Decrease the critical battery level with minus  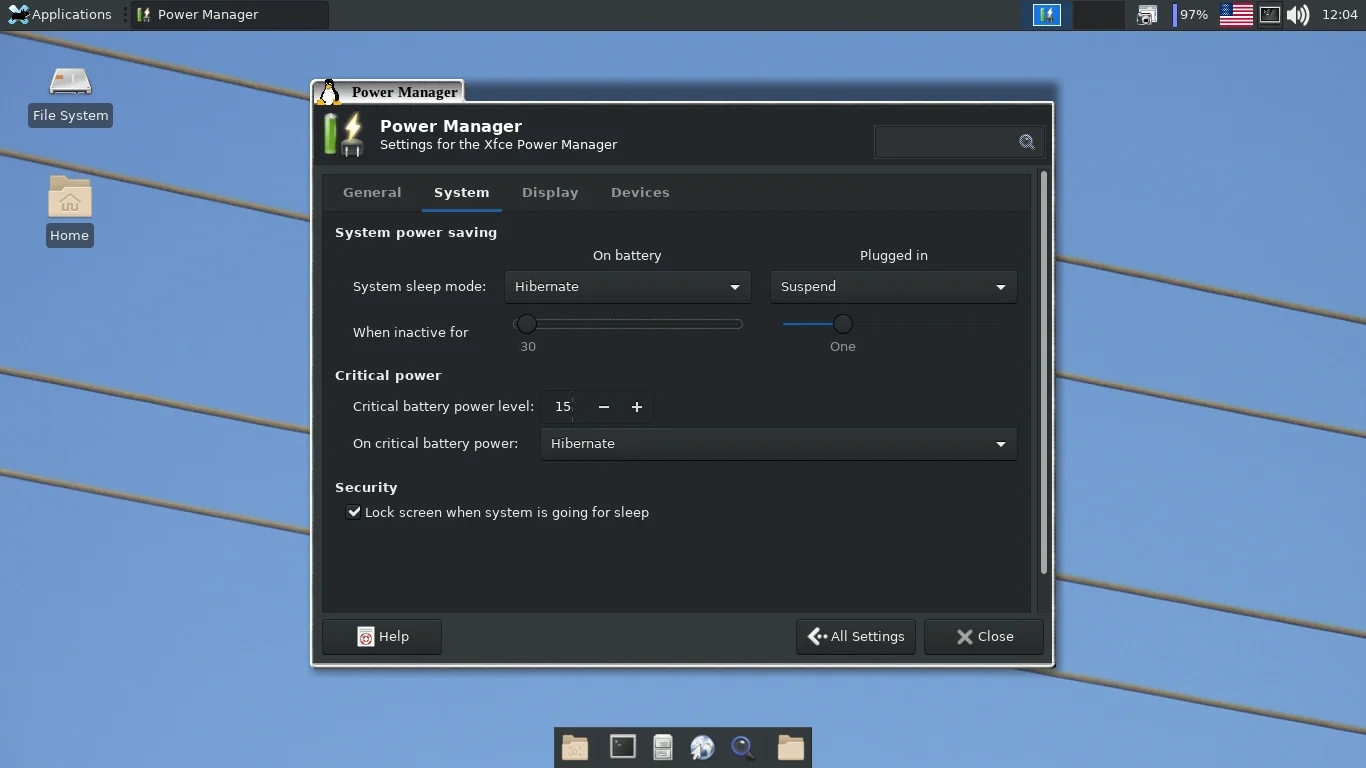[604, 407]
